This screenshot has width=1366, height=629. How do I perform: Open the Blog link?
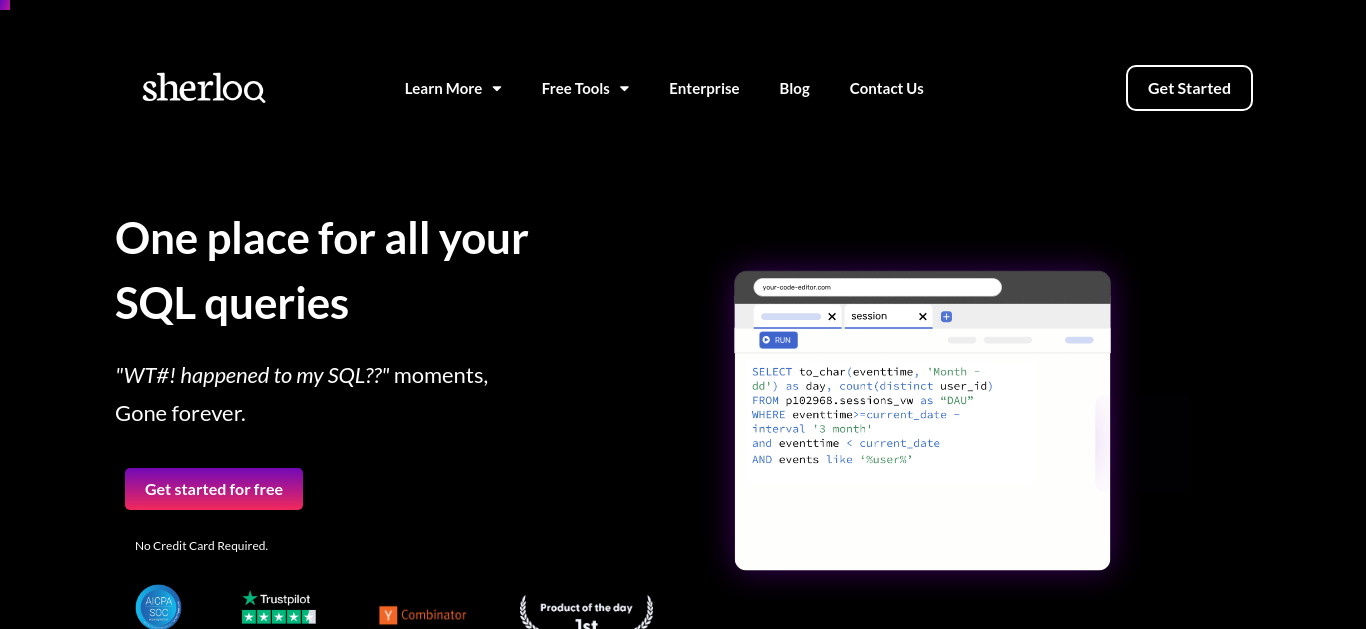click(794, 88)
